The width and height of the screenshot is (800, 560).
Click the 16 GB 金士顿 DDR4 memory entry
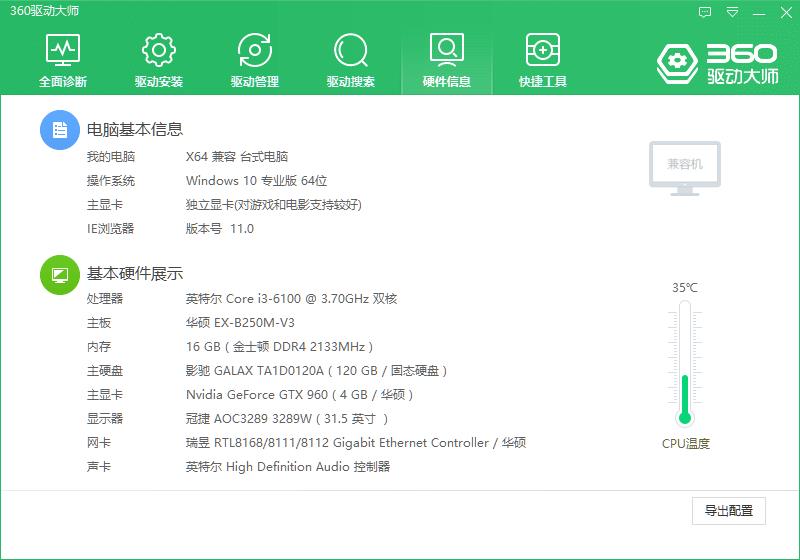tap(280, 347)
